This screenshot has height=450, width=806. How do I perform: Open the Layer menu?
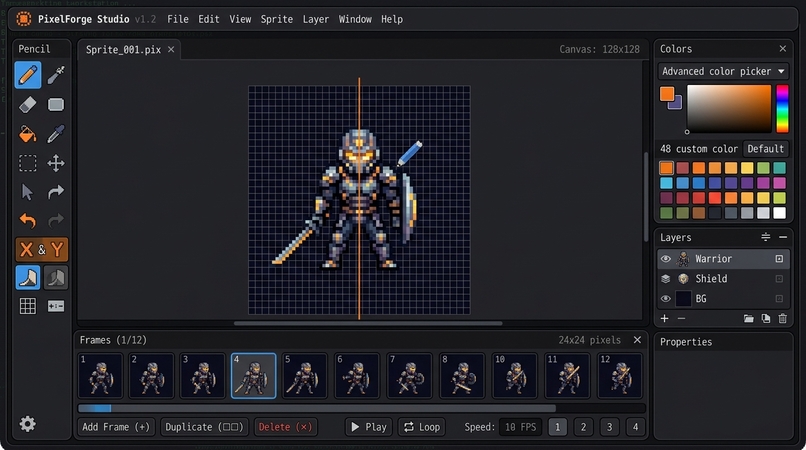tap(316, 19)
